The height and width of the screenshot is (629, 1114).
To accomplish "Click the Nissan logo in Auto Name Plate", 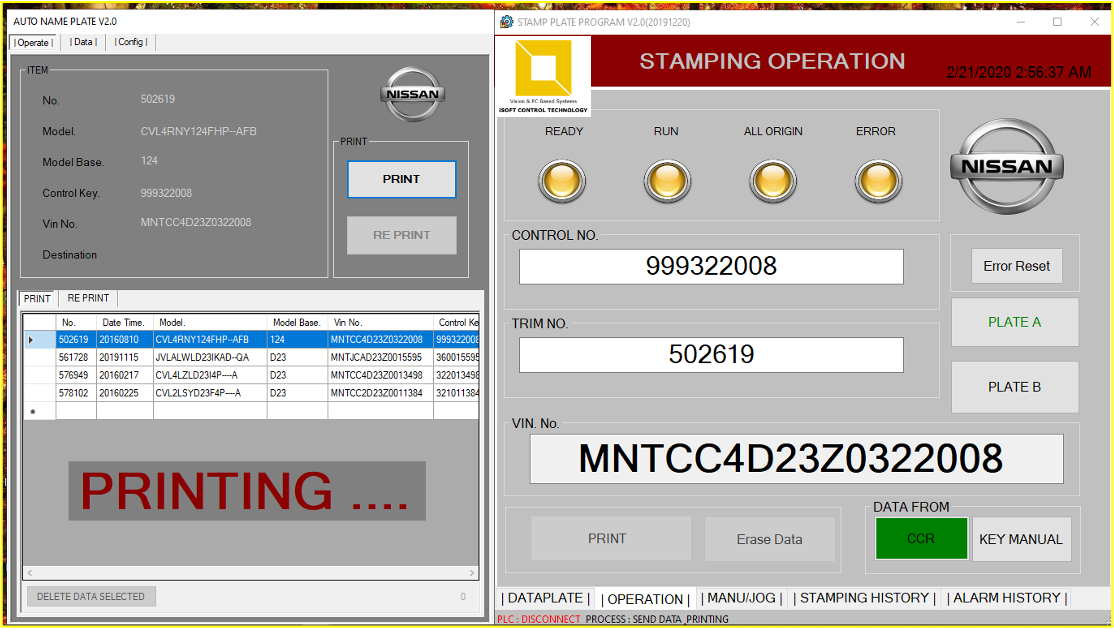I will pyautogui.click(x=411, y=95).
